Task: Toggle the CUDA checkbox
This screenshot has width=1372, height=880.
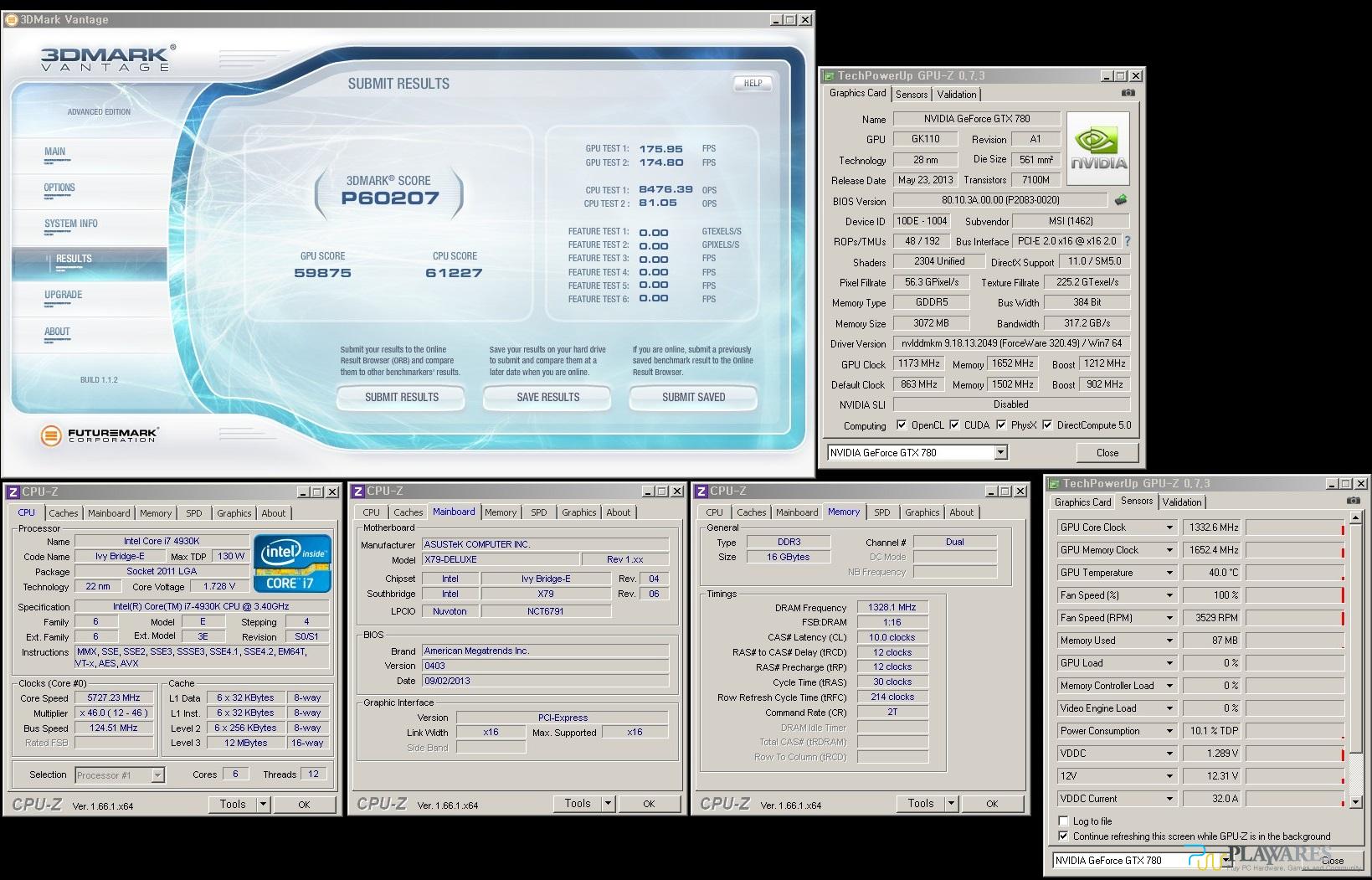Action: click(954, 425)
